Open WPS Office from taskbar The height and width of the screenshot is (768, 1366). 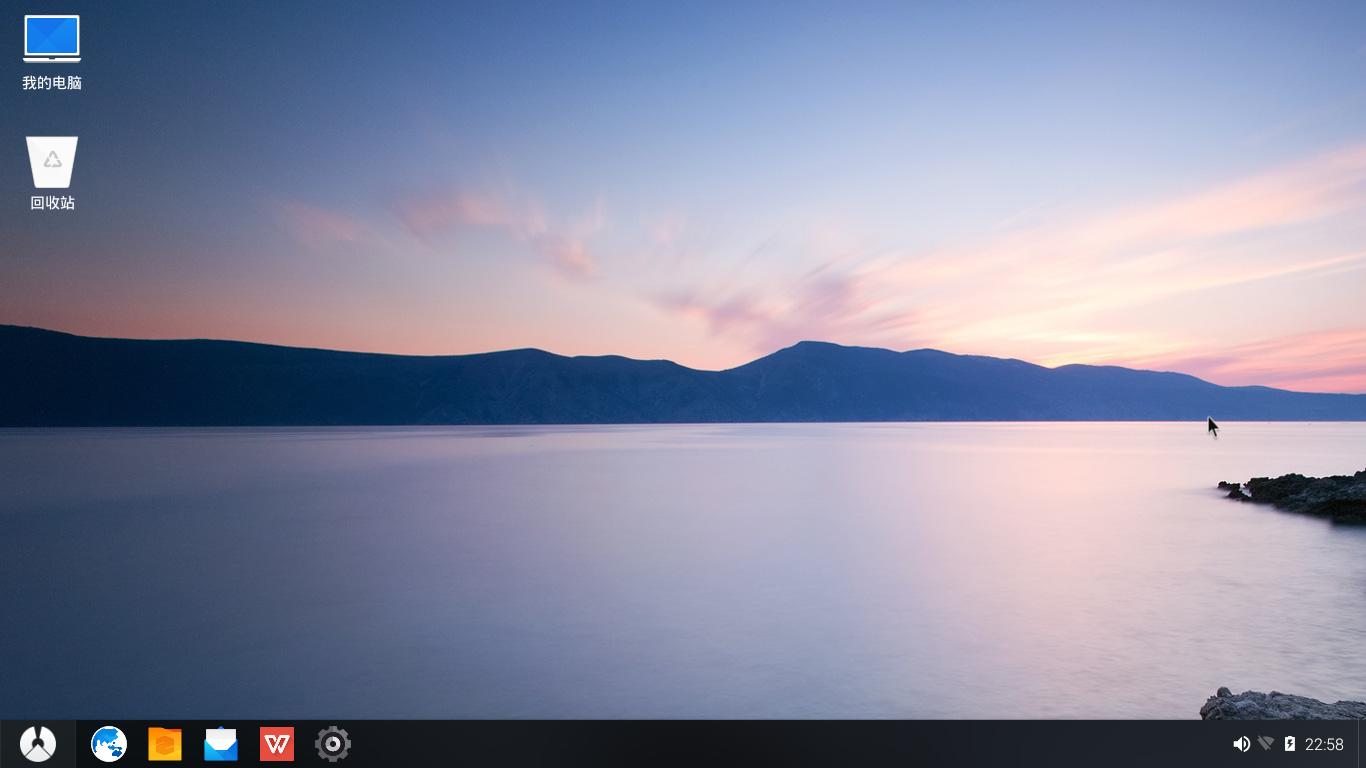pos(277,744)
